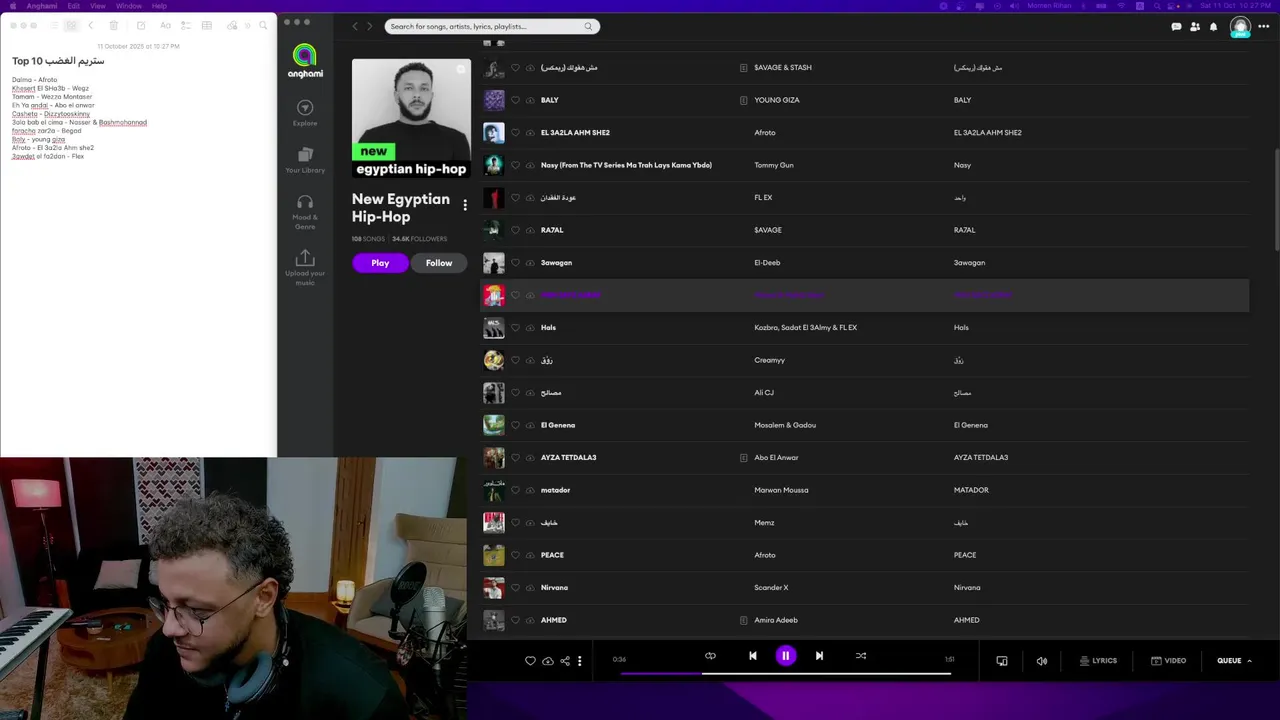Viewport: 1280px width, 720px height.
Task: Open the View menu
Action: 98,6
